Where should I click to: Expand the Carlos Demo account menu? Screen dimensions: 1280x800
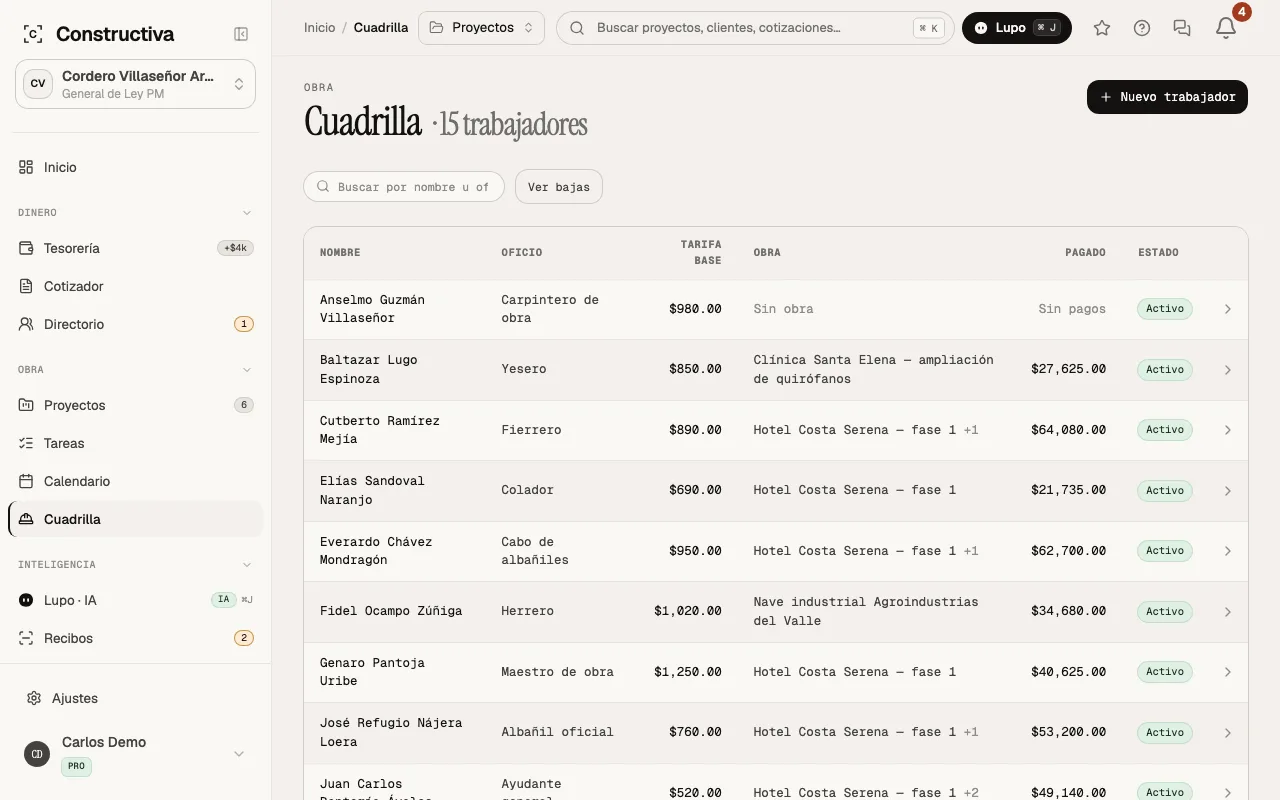(239, 754)
